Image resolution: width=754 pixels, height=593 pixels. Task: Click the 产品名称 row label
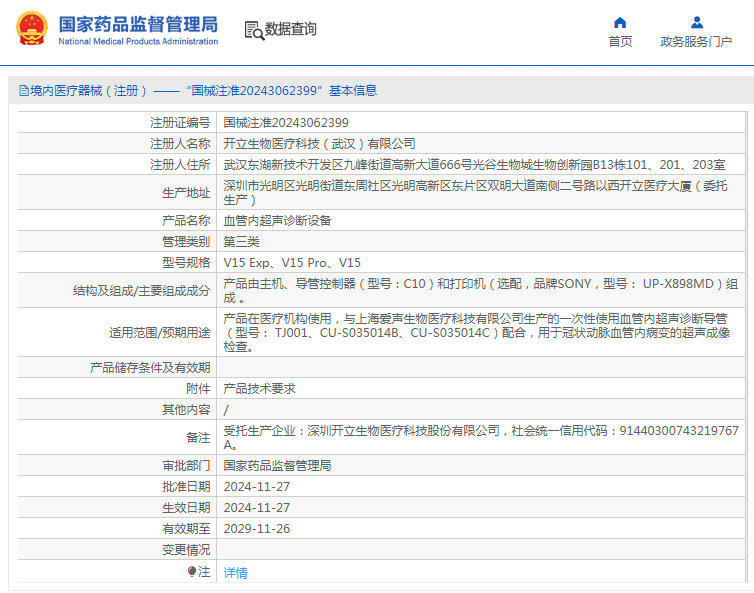coord(187,220)
